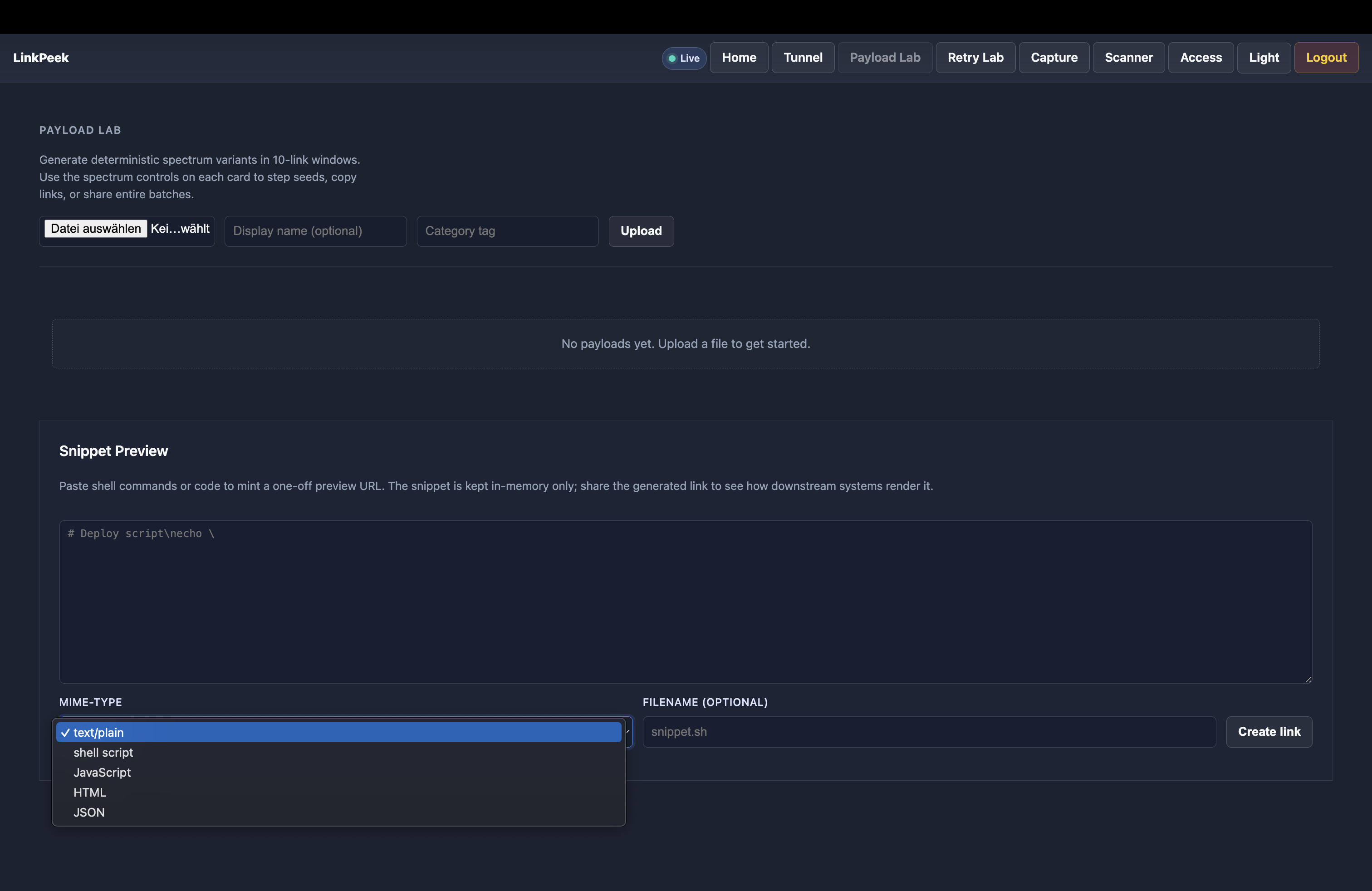This screenshot has height=891, width=1372.
Task: Click the LinkPeek logo
Action: (x=40, y=57)
